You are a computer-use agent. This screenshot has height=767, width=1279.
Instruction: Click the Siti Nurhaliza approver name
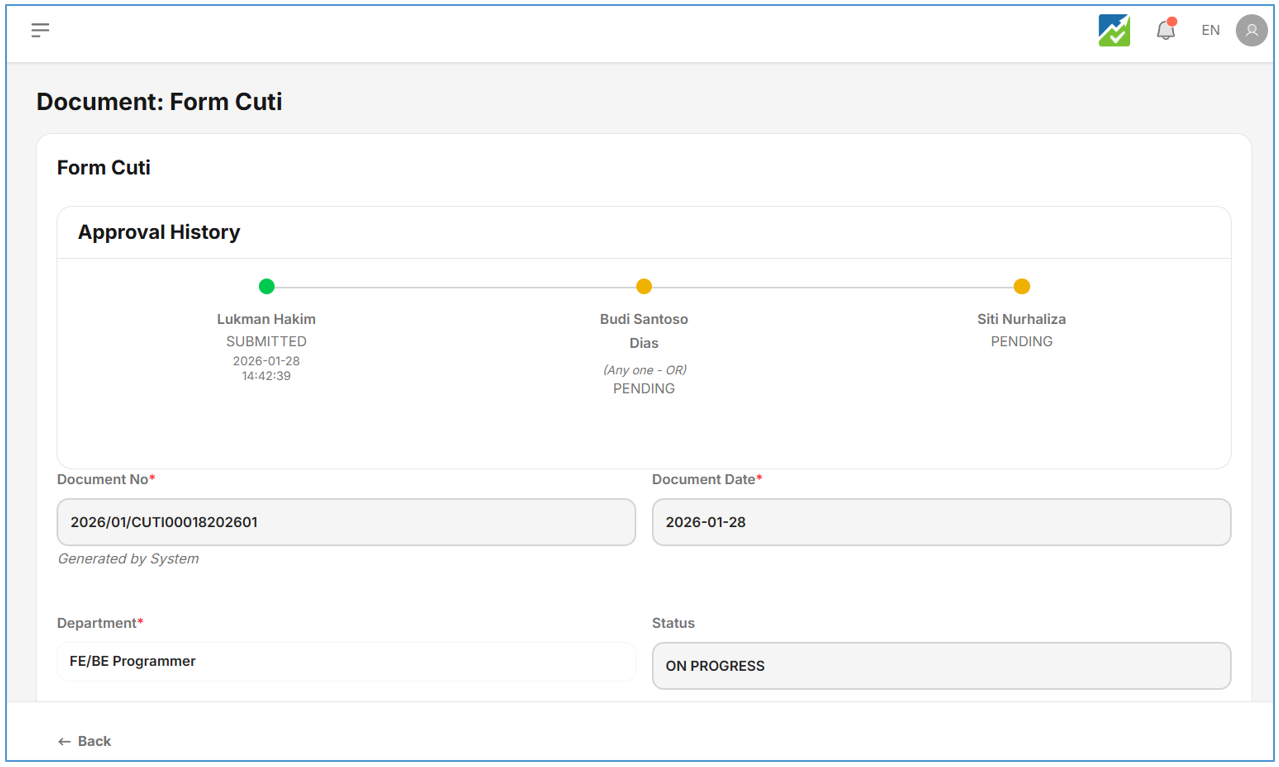click(x=1021, y=319)
